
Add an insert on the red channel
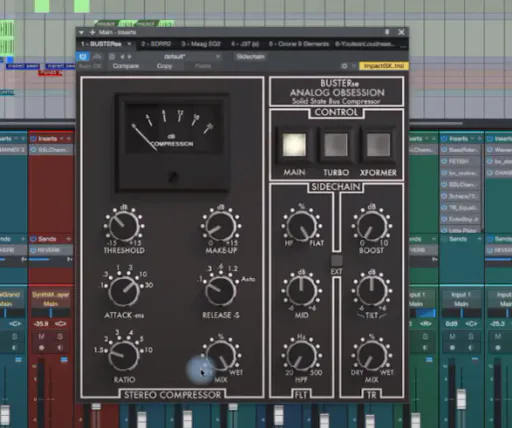[69, 138]
